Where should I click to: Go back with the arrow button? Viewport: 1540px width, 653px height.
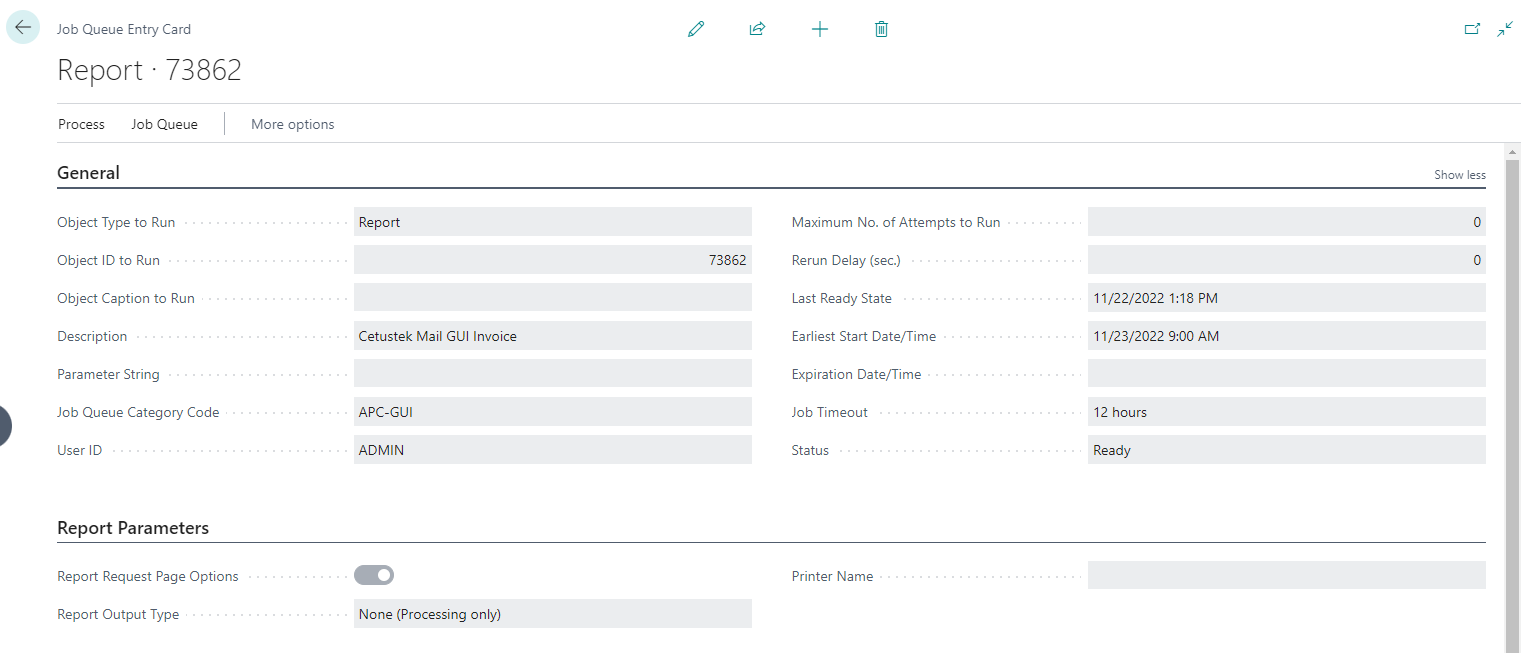[x=23, y=28]
